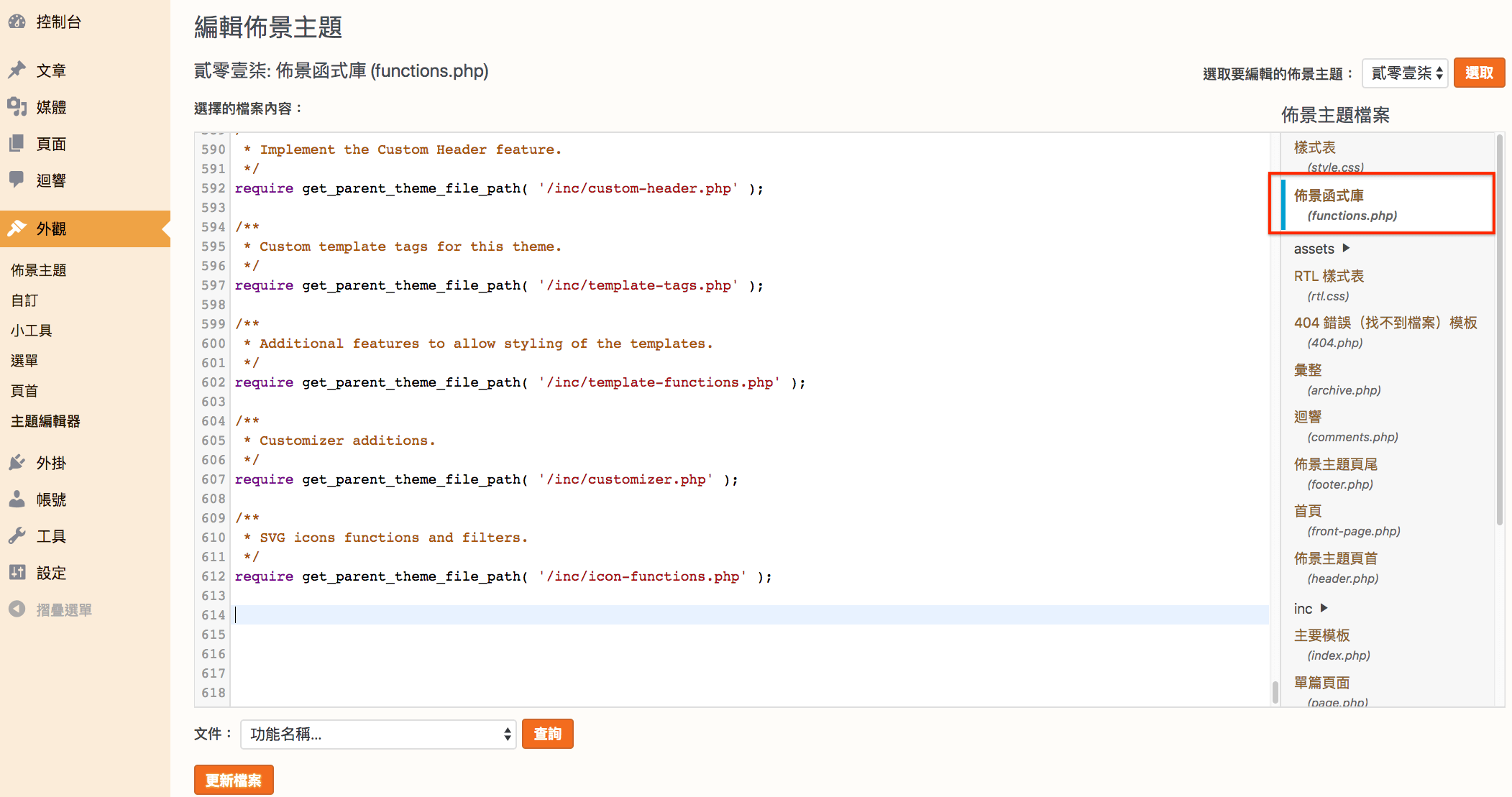Click the plugin icon for 外掛
1512x797 pixels.
[17, 463]
